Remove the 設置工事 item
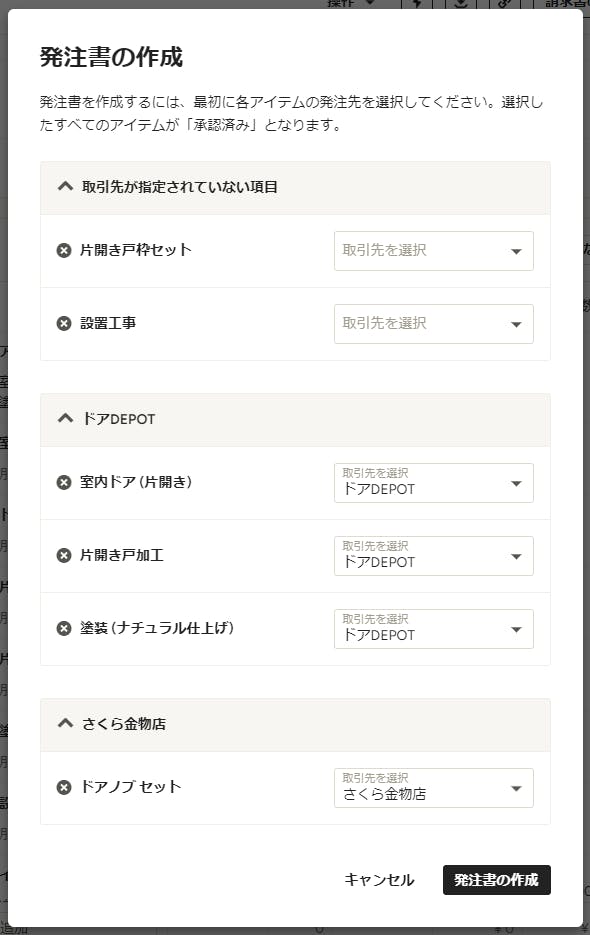This screenshot has width=590, height=935. pos(64,323)
